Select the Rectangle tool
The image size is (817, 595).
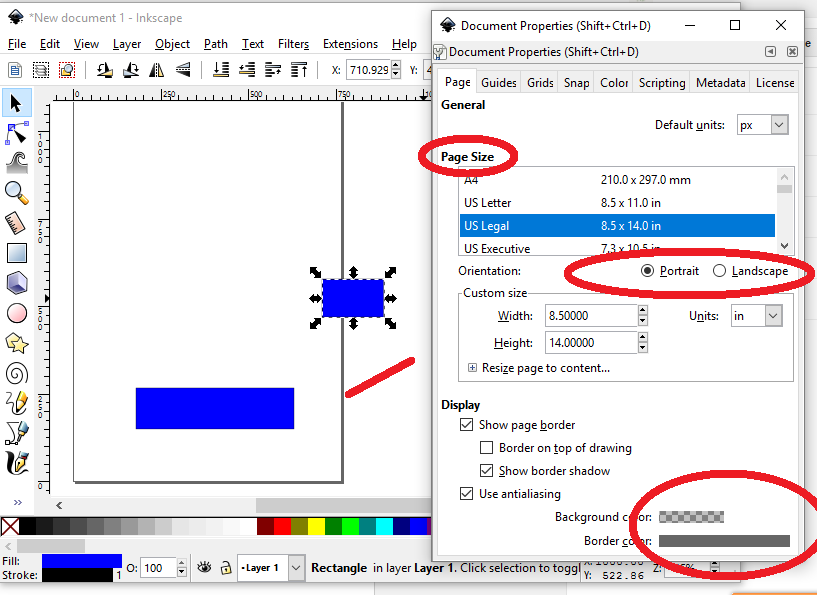[15, 250]
